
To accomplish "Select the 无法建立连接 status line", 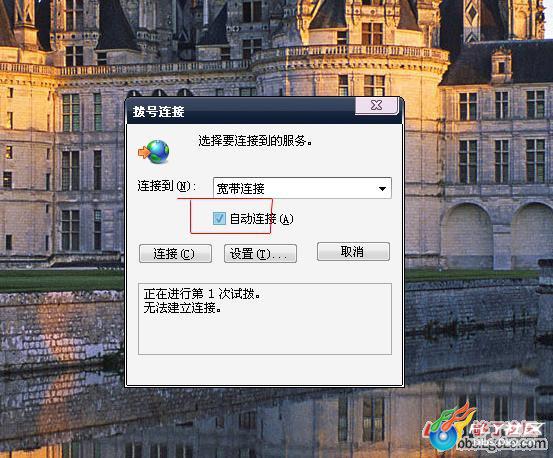I will point(183,308).
